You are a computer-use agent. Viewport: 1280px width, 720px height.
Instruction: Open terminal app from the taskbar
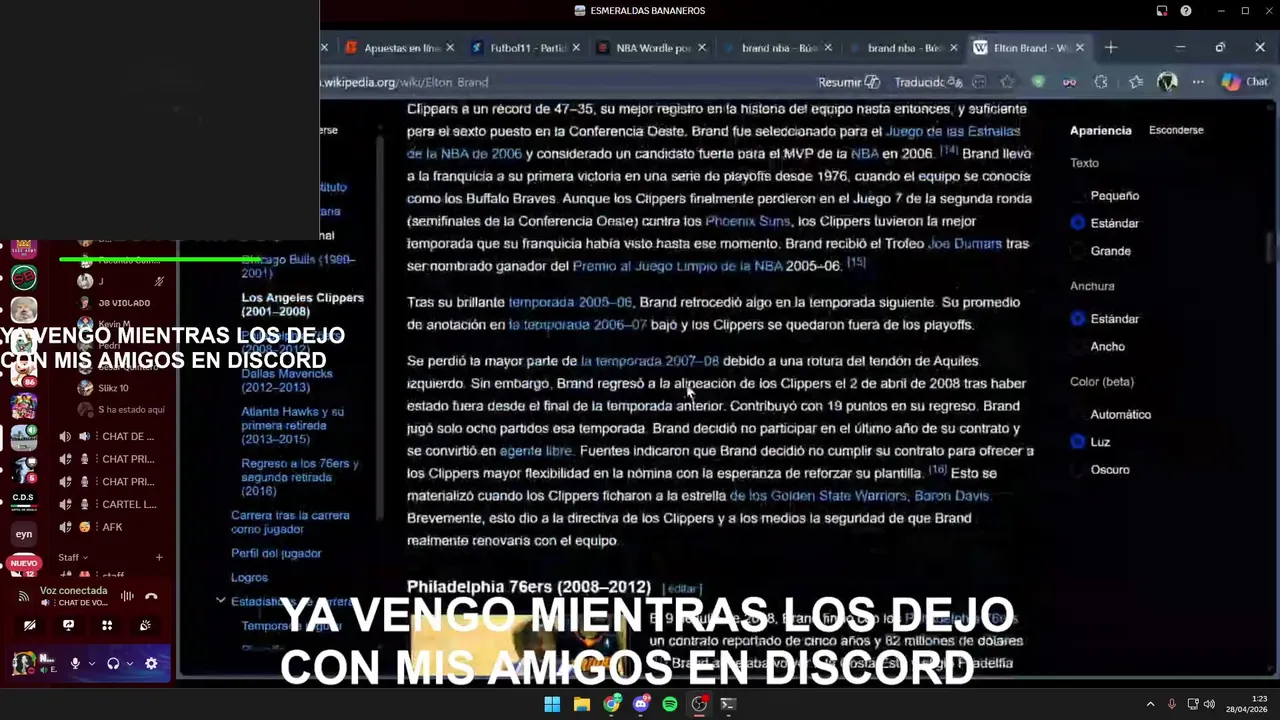click(728, 704)
